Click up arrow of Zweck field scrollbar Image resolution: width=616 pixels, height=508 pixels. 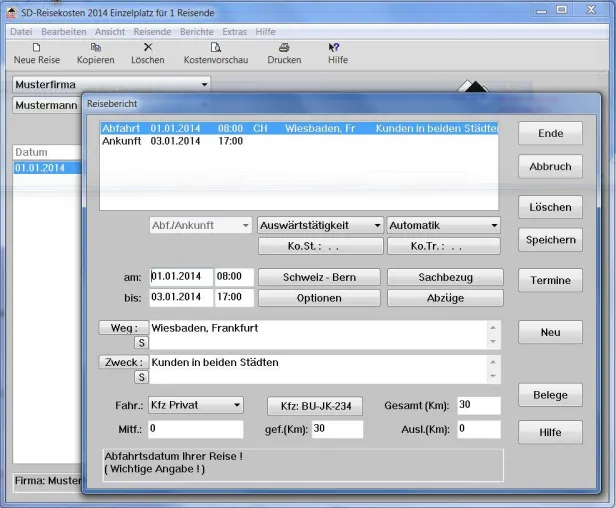point(493,362)
